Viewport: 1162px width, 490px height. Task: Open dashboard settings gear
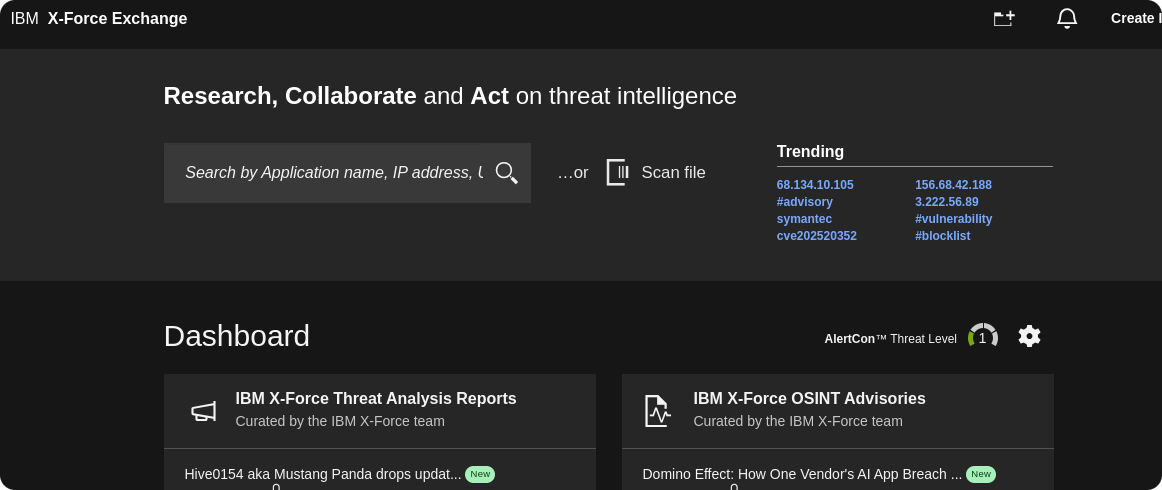click(x=1029, y=336)
